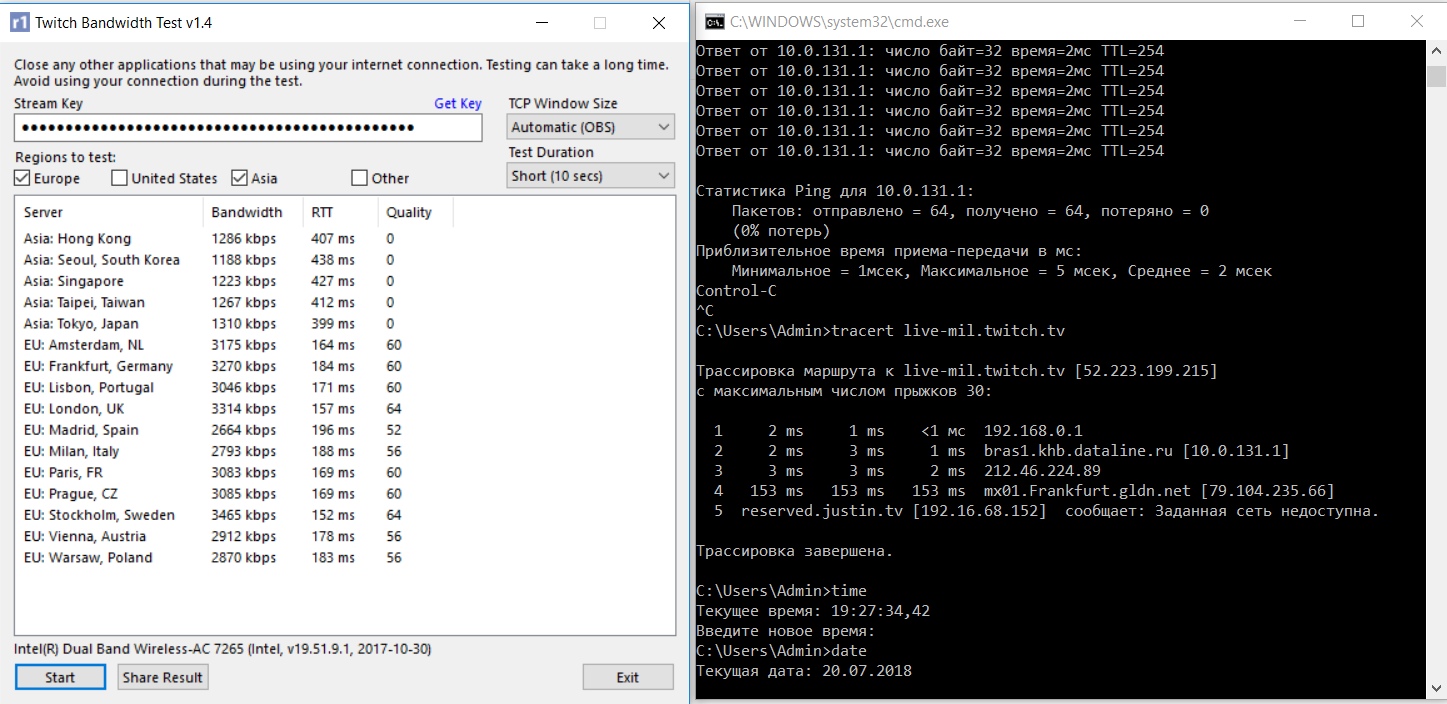Screen dimensions: 1447x704
Task: Open the TCP Window Size dropdown
Action: tap(590, 127)
